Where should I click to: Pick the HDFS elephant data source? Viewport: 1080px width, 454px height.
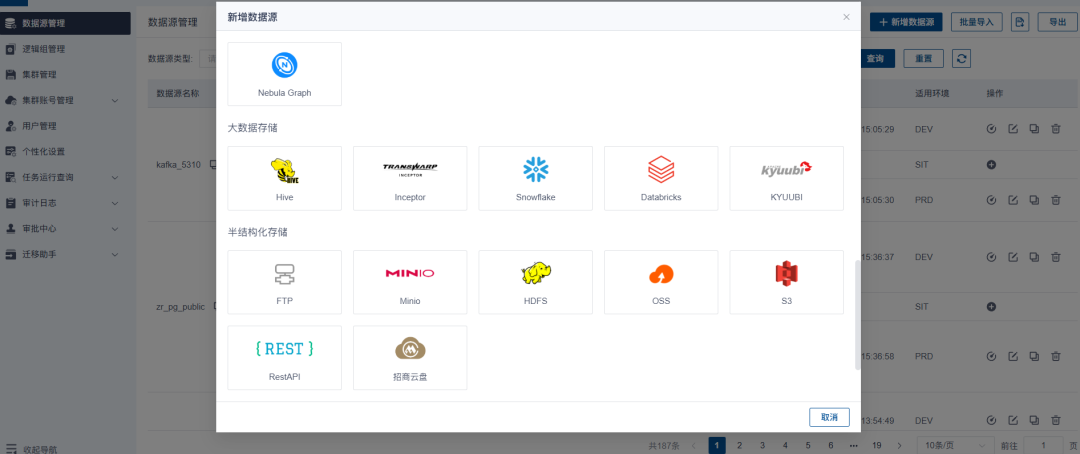[x=535, y=282]
